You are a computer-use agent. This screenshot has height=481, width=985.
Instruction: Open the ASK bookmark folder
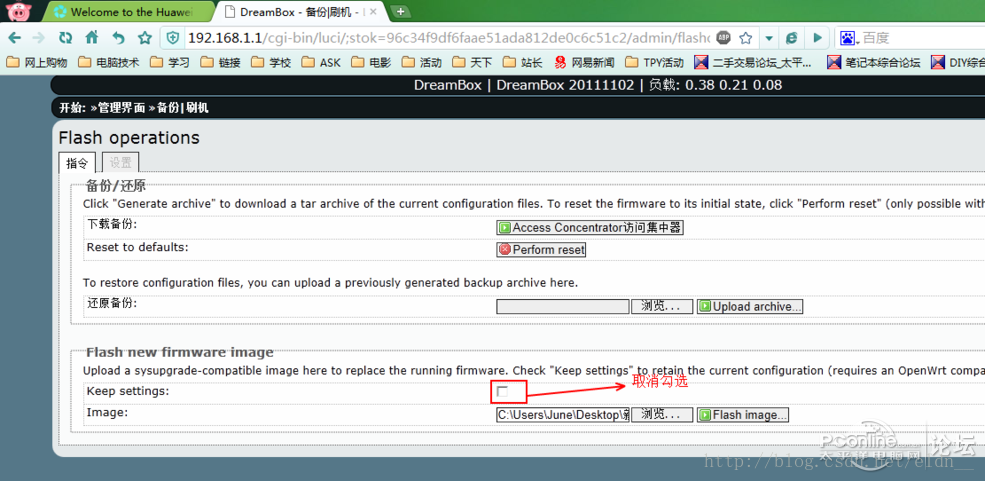click(x=321, y=62)
